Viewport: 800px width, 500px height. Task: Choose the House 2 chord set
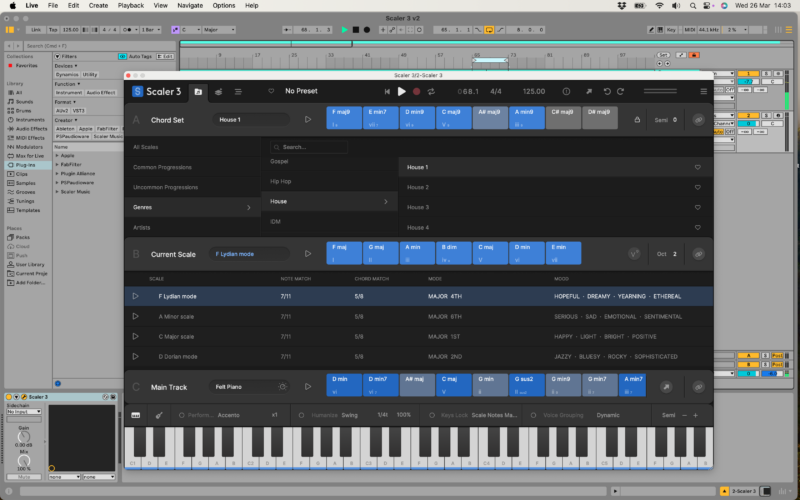556,187
